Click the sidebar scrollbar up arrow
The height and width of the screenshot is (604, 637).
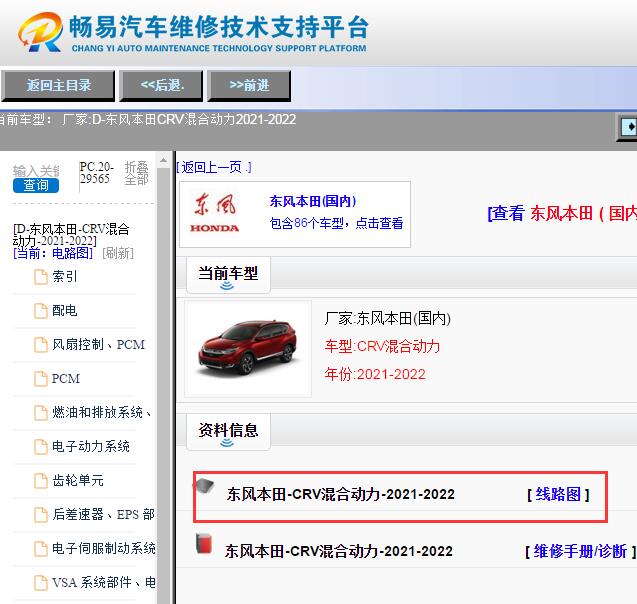(x=163, y=160)
